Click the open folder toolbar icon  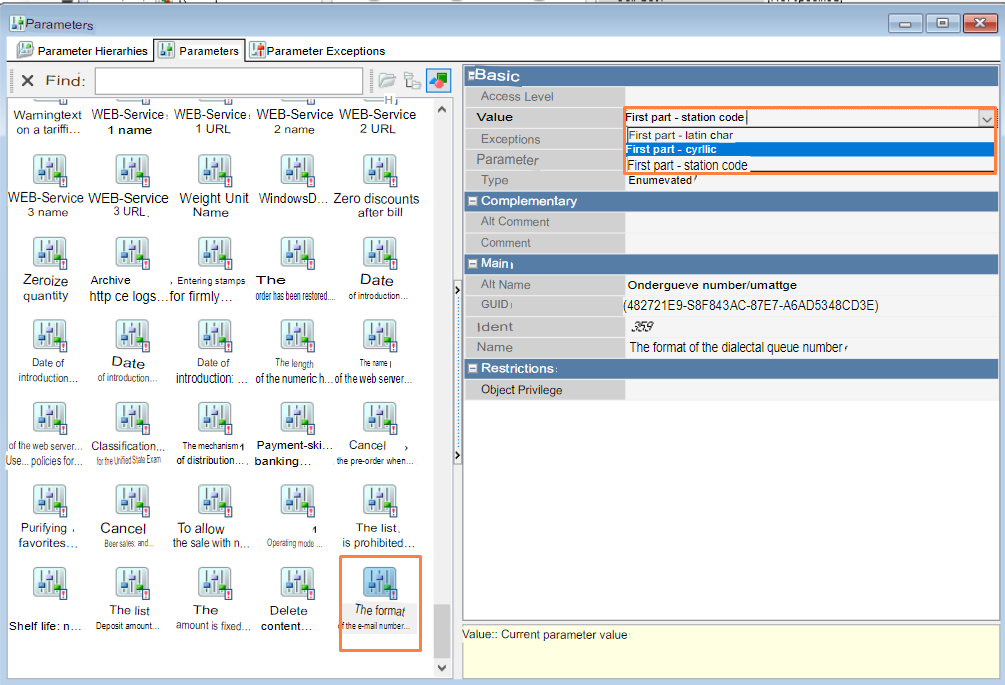386,81
